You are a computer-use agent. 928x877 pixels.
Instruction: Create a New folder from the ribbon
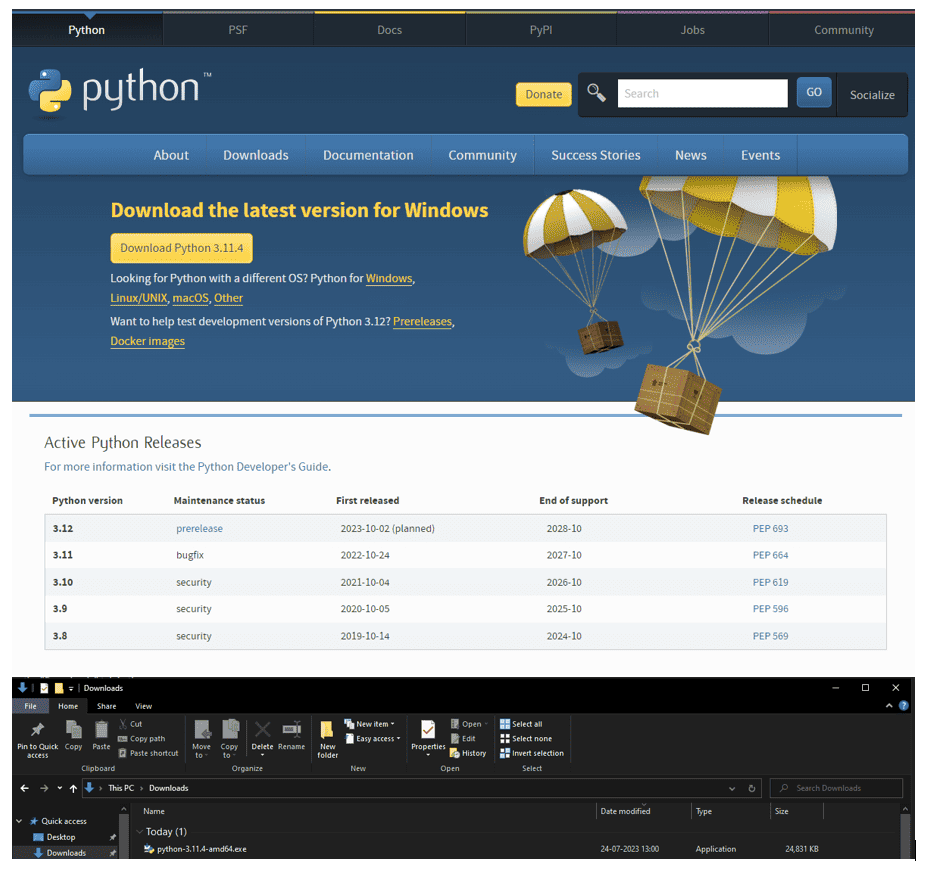click(327, 739)
